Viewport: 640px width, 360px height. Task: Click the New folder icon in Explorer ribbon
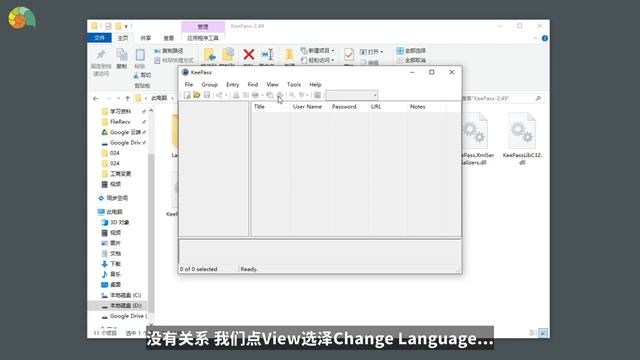(x=289, y=55)
